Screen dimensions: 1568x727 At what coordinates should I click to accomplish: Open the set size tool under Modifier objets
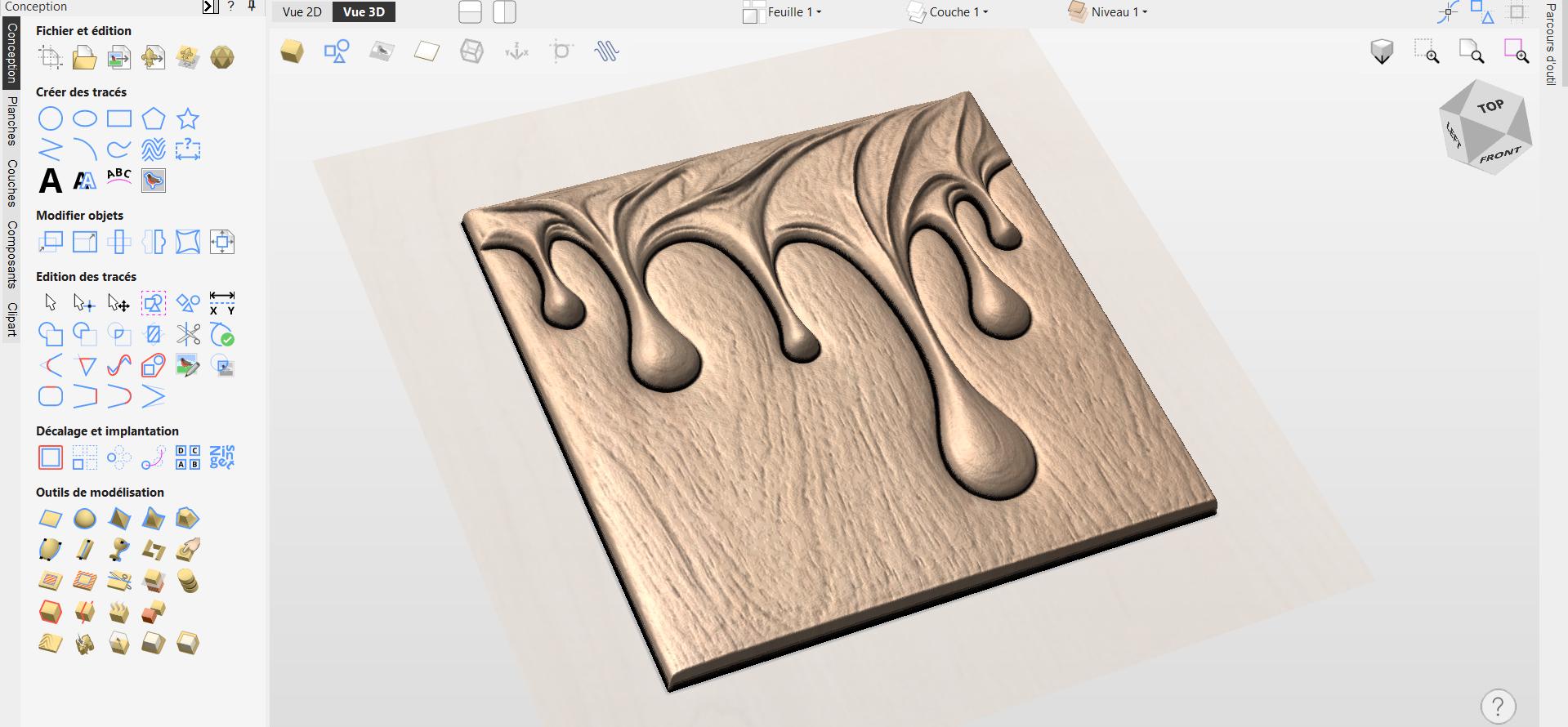(x=85, y=242)
